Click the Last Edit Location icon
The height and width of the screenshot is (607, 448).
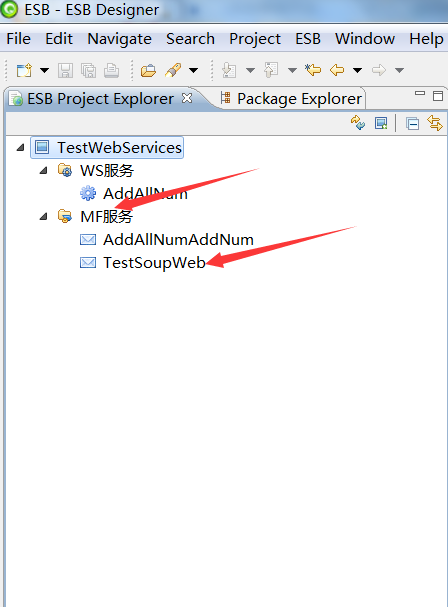tap(313, 70)
